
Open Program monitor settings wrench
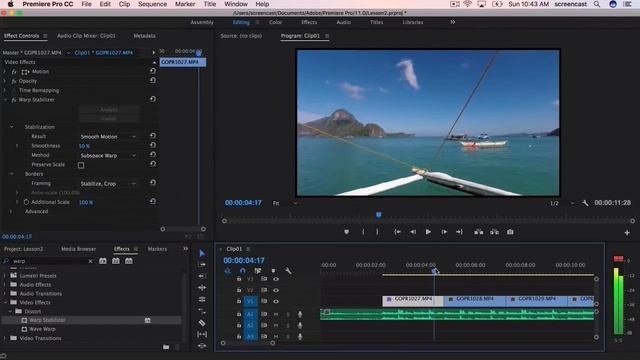585,203
